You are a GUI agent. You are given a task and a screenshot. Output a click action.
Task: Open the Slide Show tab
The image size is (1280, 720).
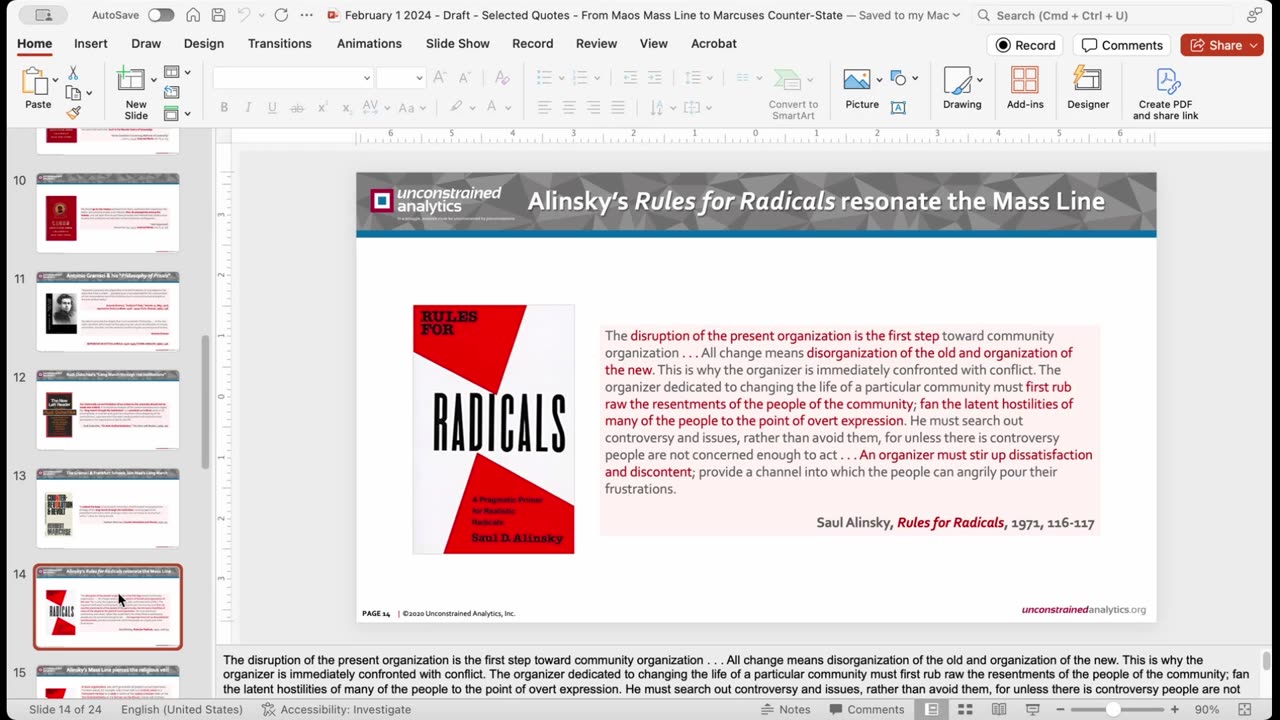click(x=458, y=44)
